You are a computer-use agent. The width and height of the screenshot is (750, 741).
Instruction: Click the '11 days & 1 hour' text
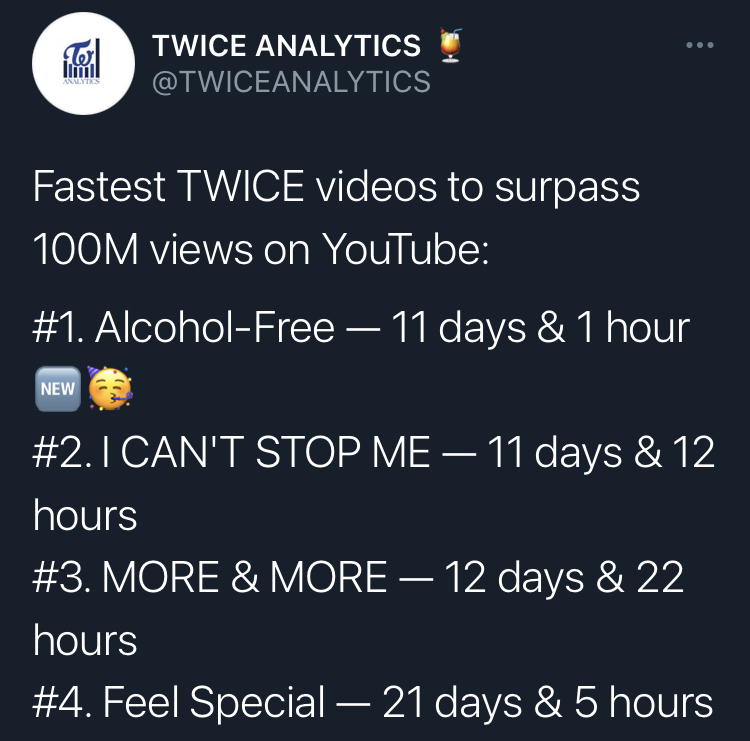pos(540,329)
